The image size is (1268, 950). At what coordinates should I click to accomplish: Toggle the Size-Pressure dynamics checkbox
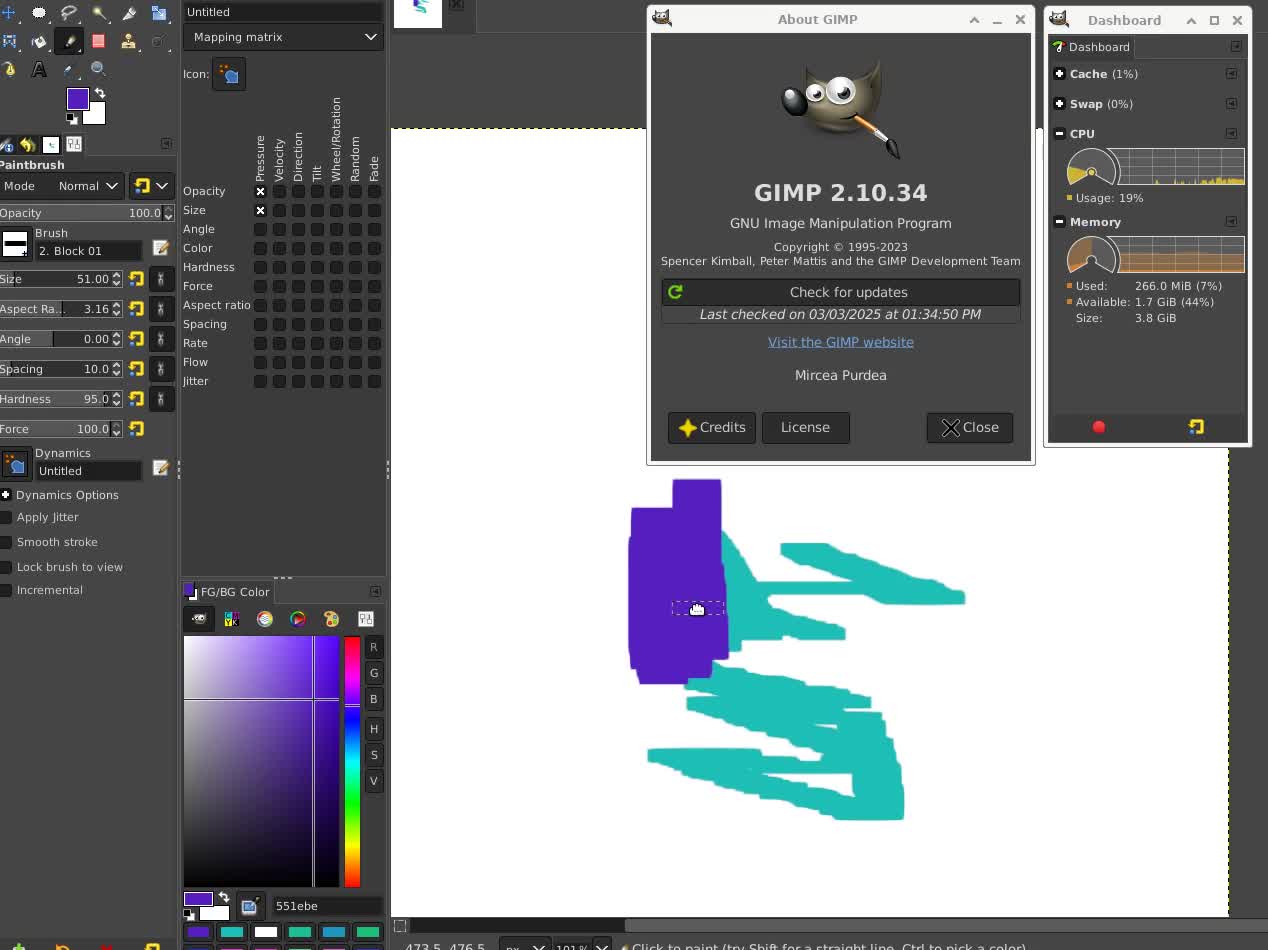click(260, 210)
